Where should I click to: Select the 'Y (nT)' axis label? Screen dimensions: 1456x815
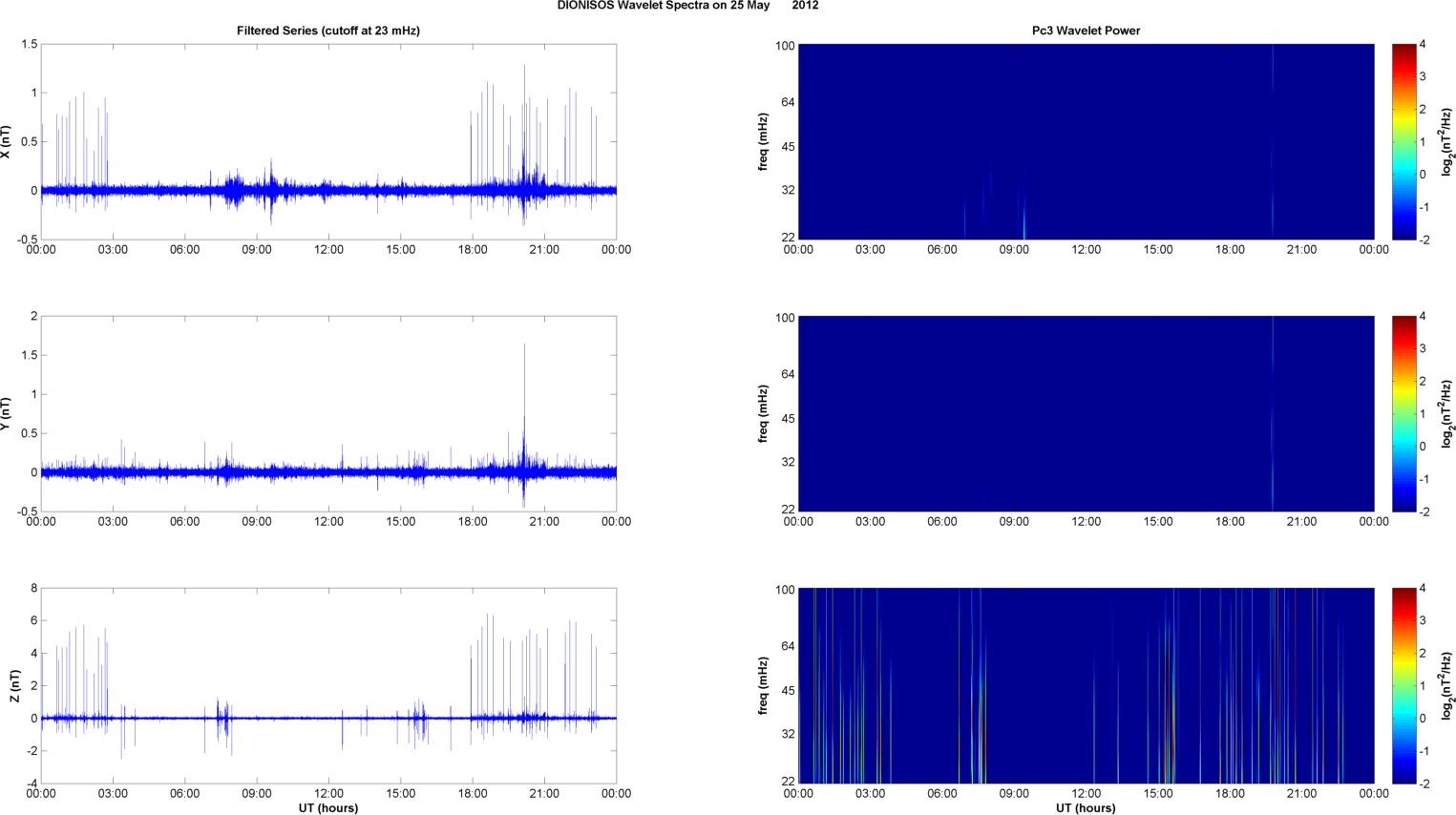coord(6,414)
